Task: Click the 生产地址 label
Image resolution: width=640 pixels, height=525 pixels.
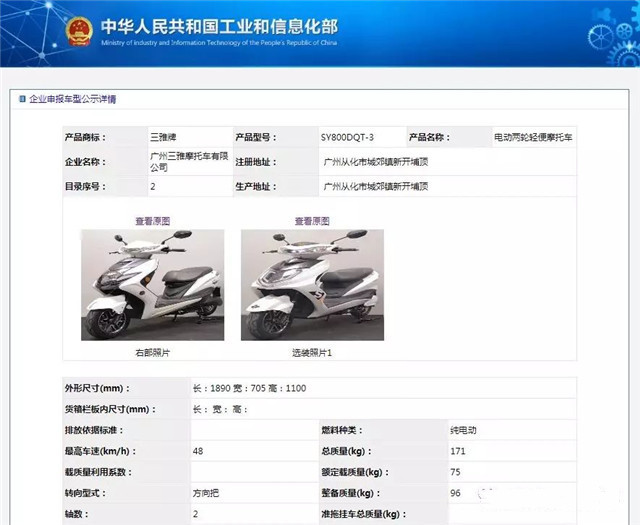Action: point(256,187)
